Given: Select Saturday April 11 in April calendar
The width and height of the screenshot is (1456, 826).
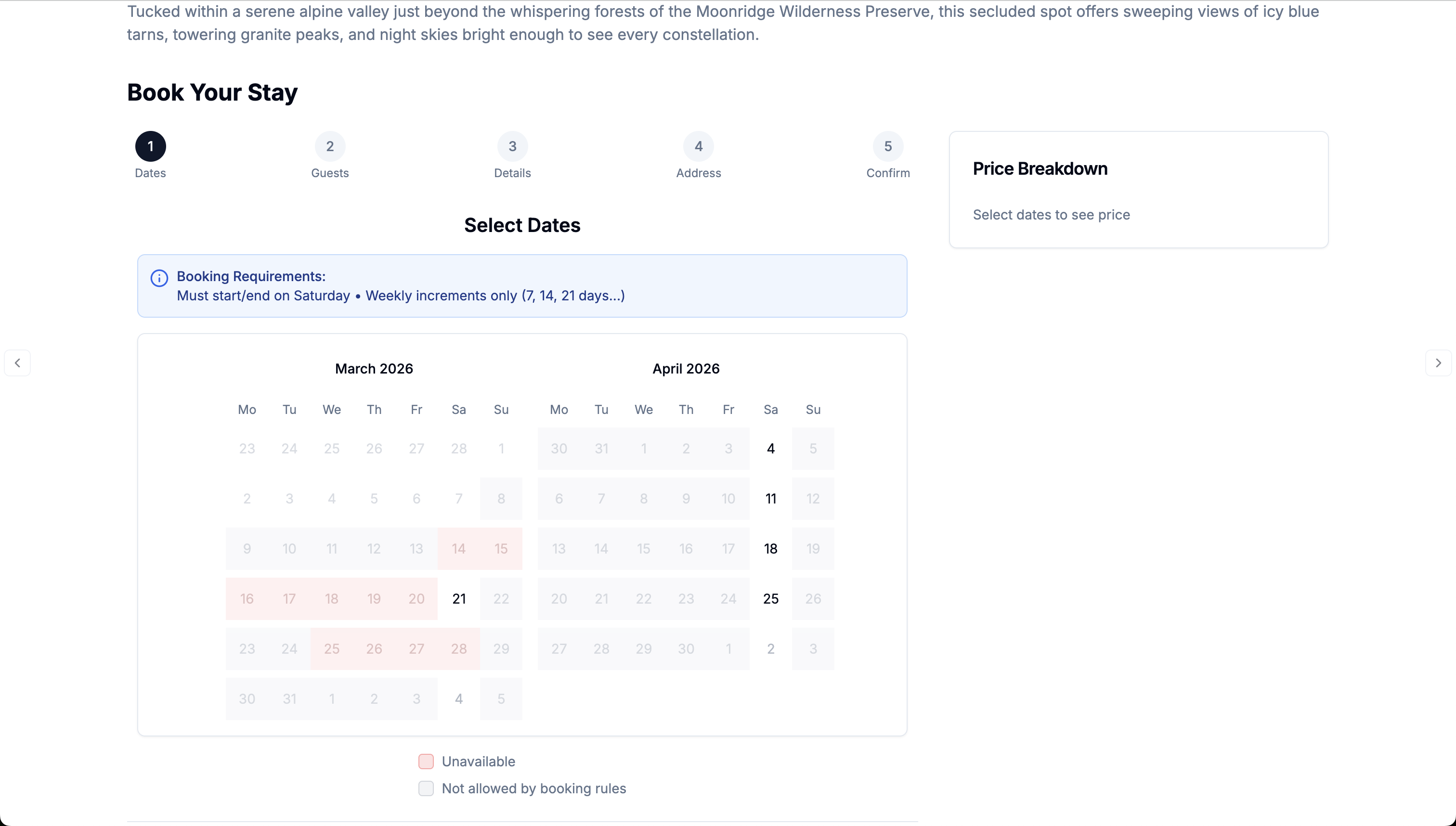Looking at the screenshot, I should tap(770, 499).
